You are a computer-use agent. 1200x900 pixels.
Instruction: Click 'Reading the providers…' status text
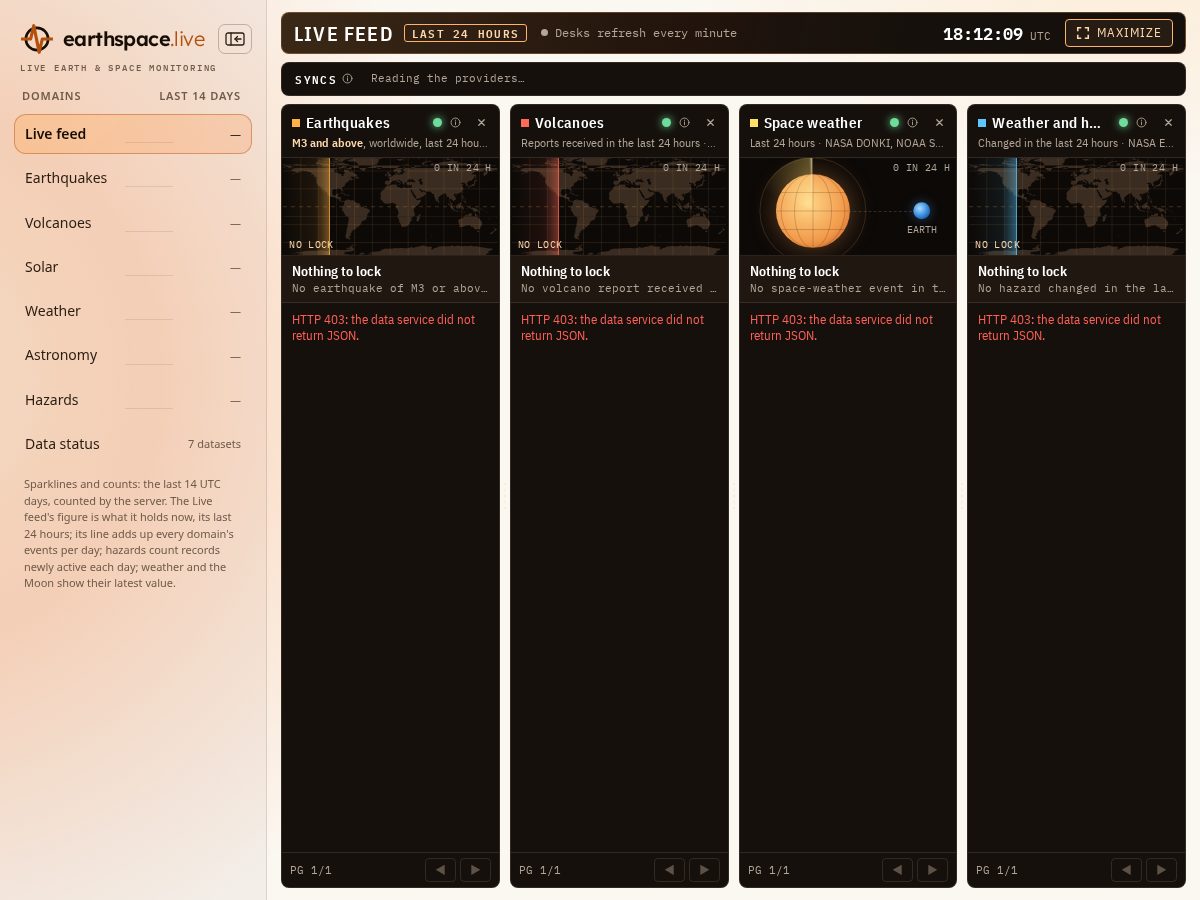tap(448, 78)
